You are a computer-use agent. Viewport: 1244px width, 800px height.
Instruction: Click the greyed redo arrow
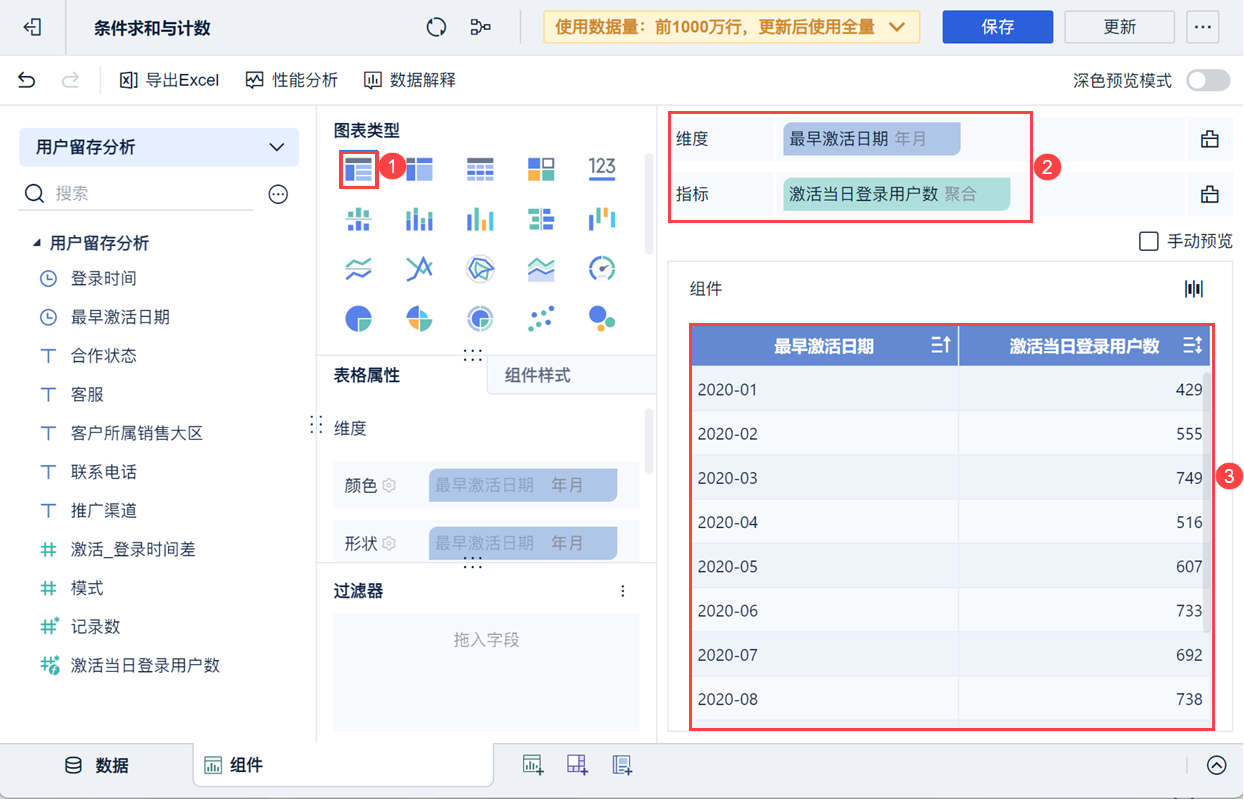click(x=70, y=80)
